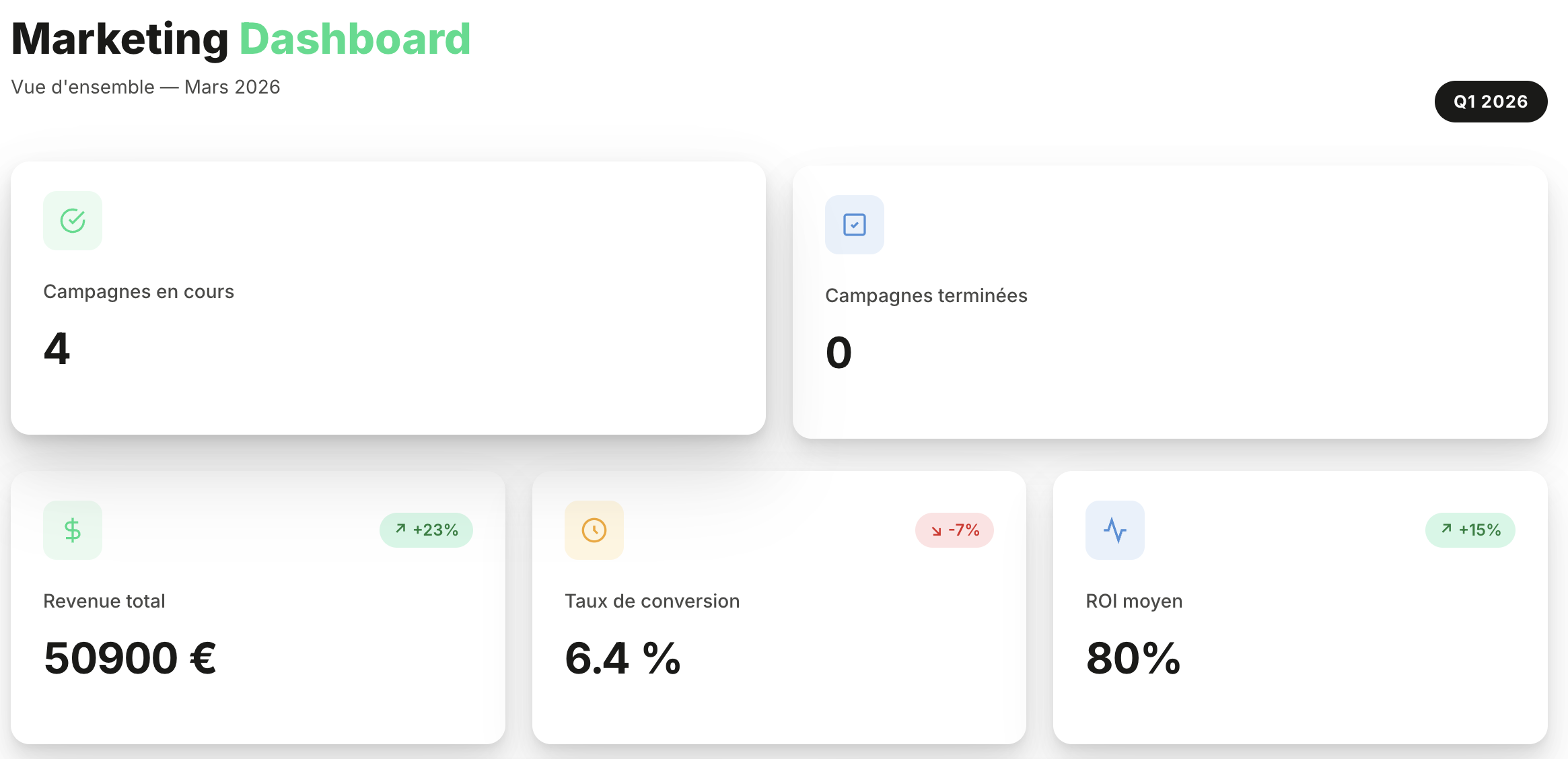Click the ongoing campaigns value 4
The height and width of the screenshot is (759, 1568).
coord(57,349)
